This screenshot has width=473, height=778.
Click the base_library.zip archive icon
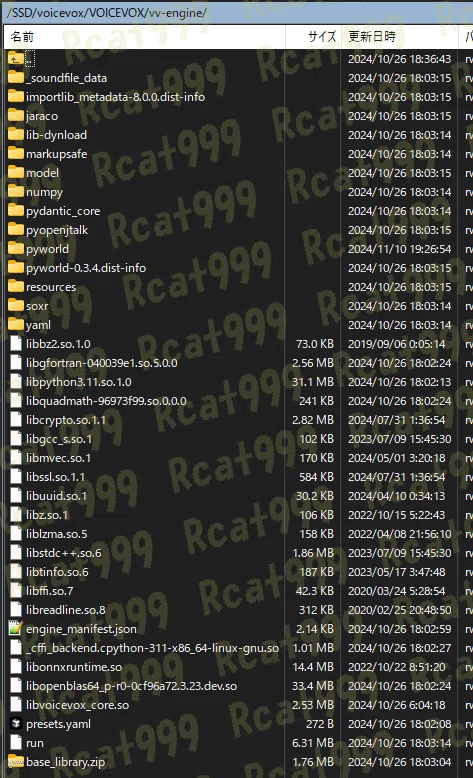[16, 762]
